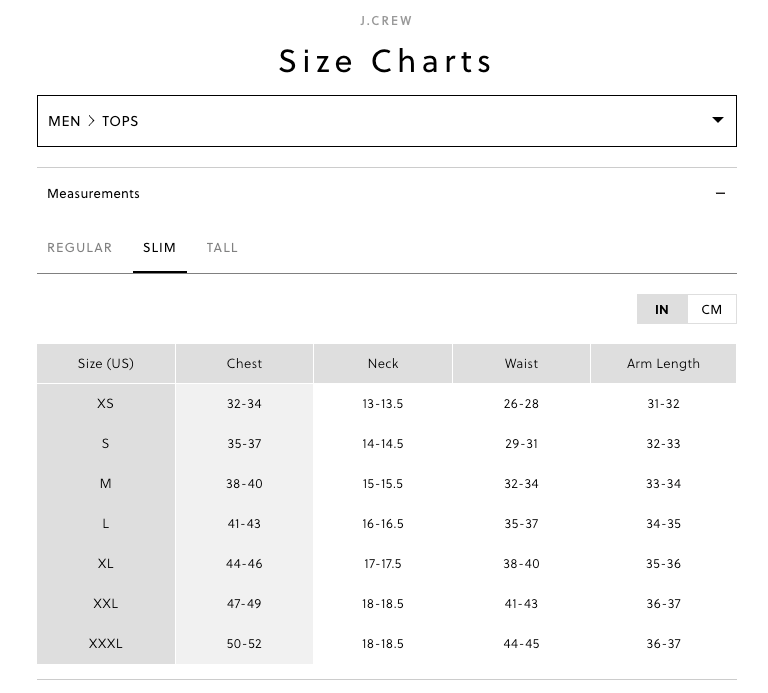Click neck value 13-13.5
This screenshot has height=693, width=768.
click(x=383, y=404)
